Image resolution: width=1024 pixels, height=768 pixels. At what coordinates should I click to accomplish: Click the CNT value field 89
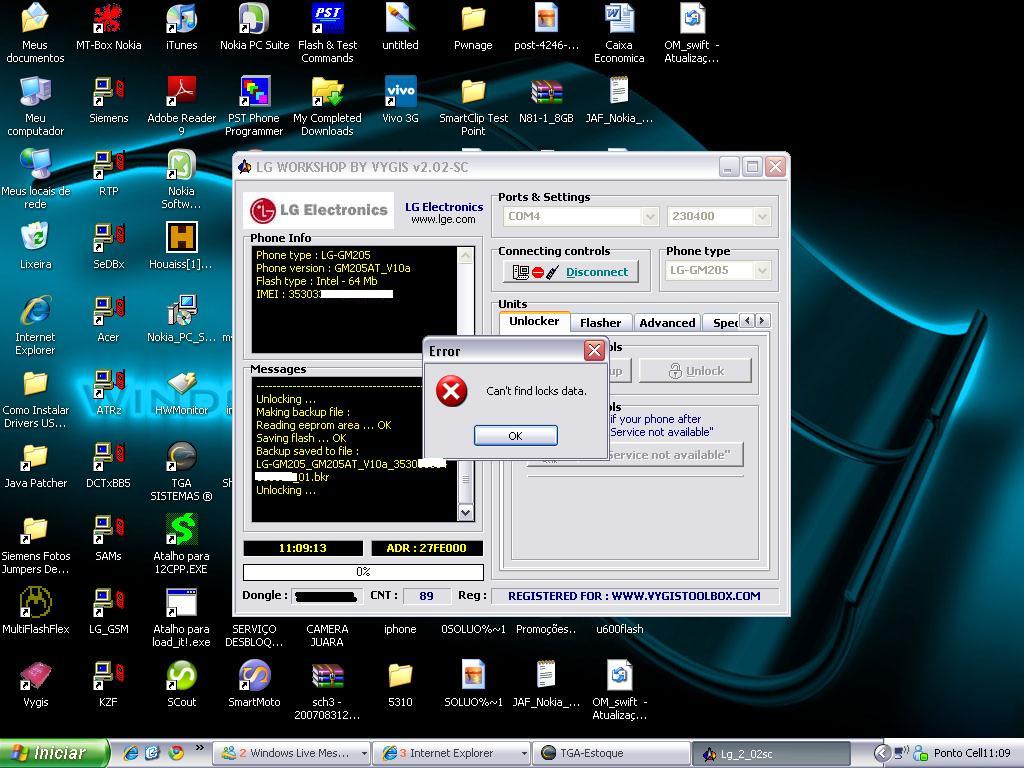coord(426,596)
